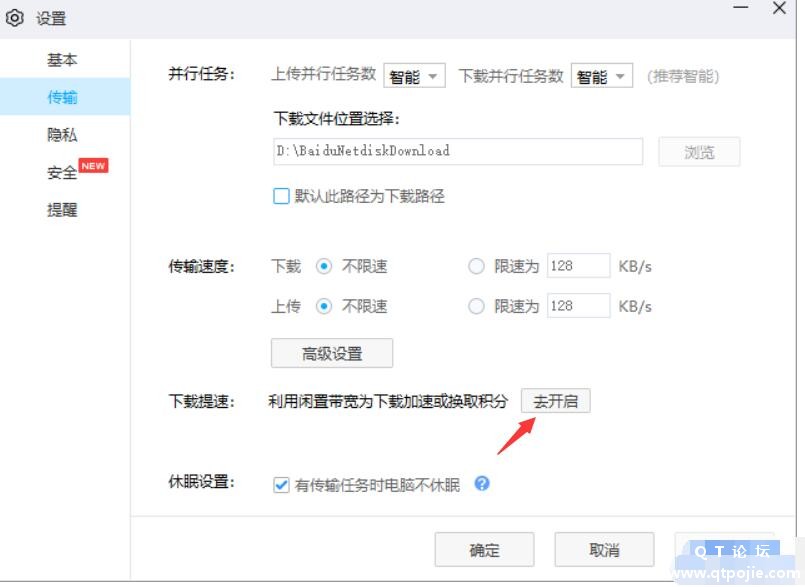
Task: Select 限速为 radio for 上传
Action: pyautogui.click(x=476, y=306)
